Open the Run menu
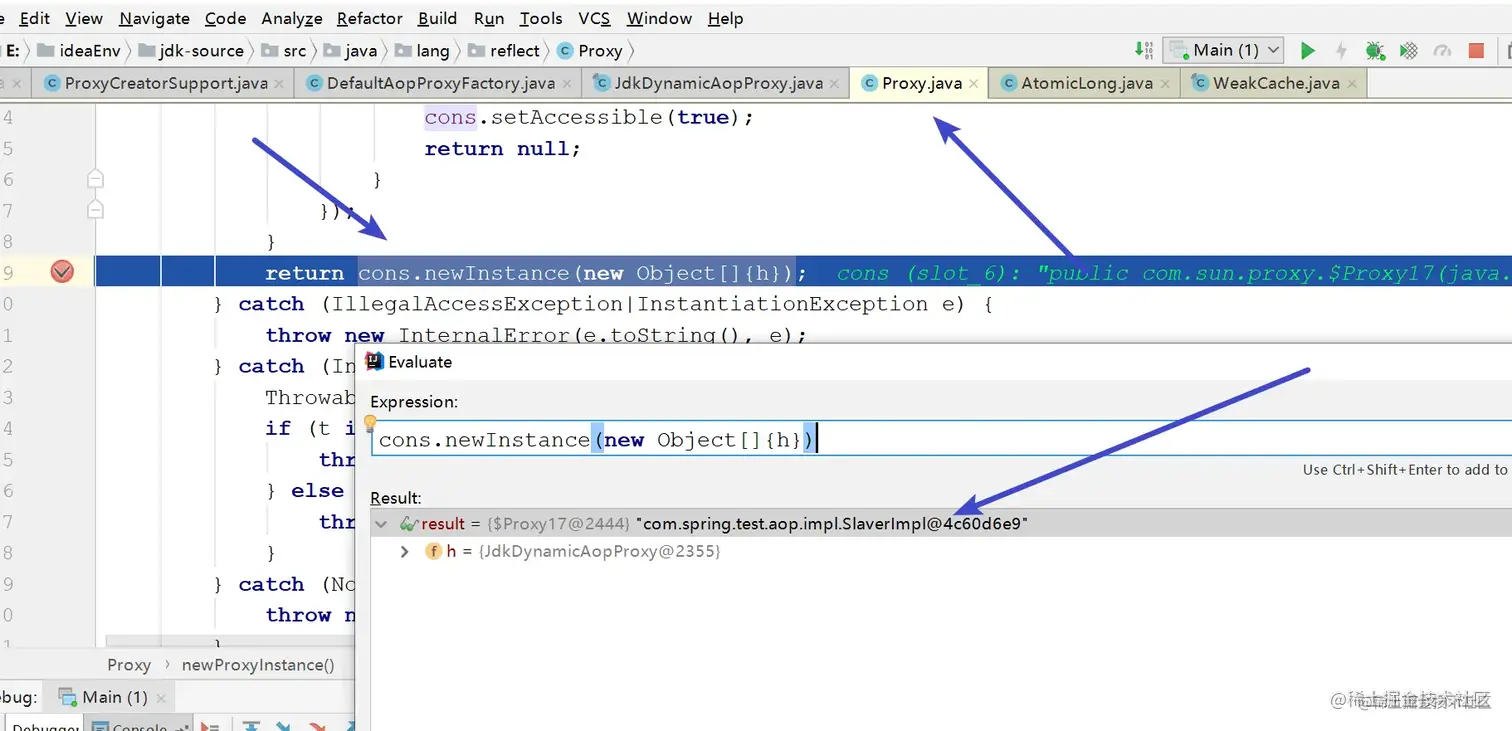1512x731 pixels. pyautogui.click(x=489, y=18)
